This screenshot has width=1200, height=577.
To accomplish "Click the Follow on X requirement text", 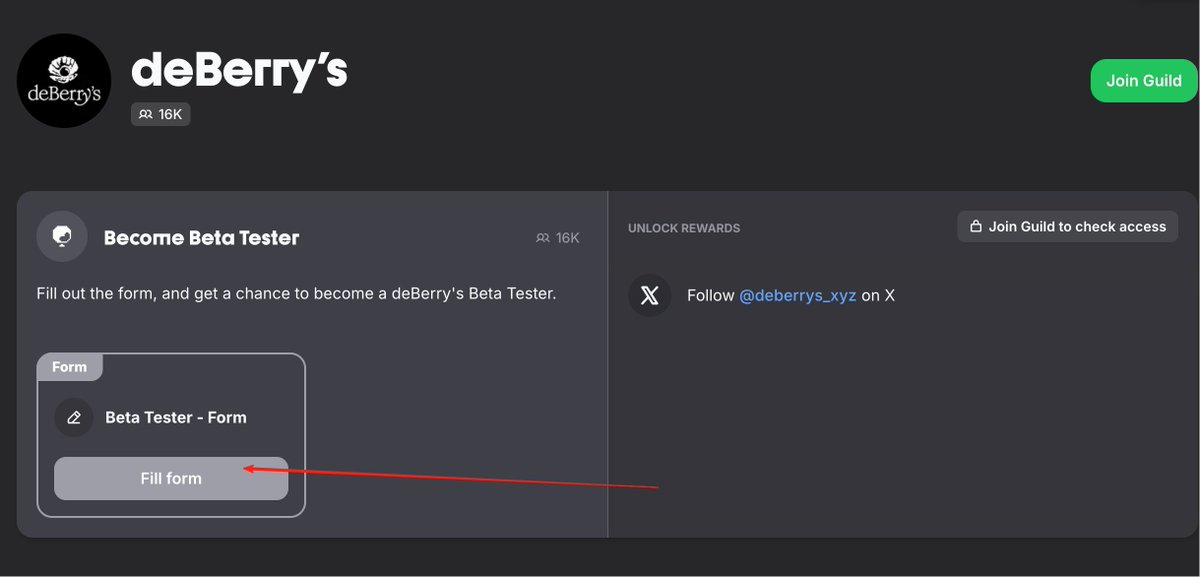I will (791, 296).
